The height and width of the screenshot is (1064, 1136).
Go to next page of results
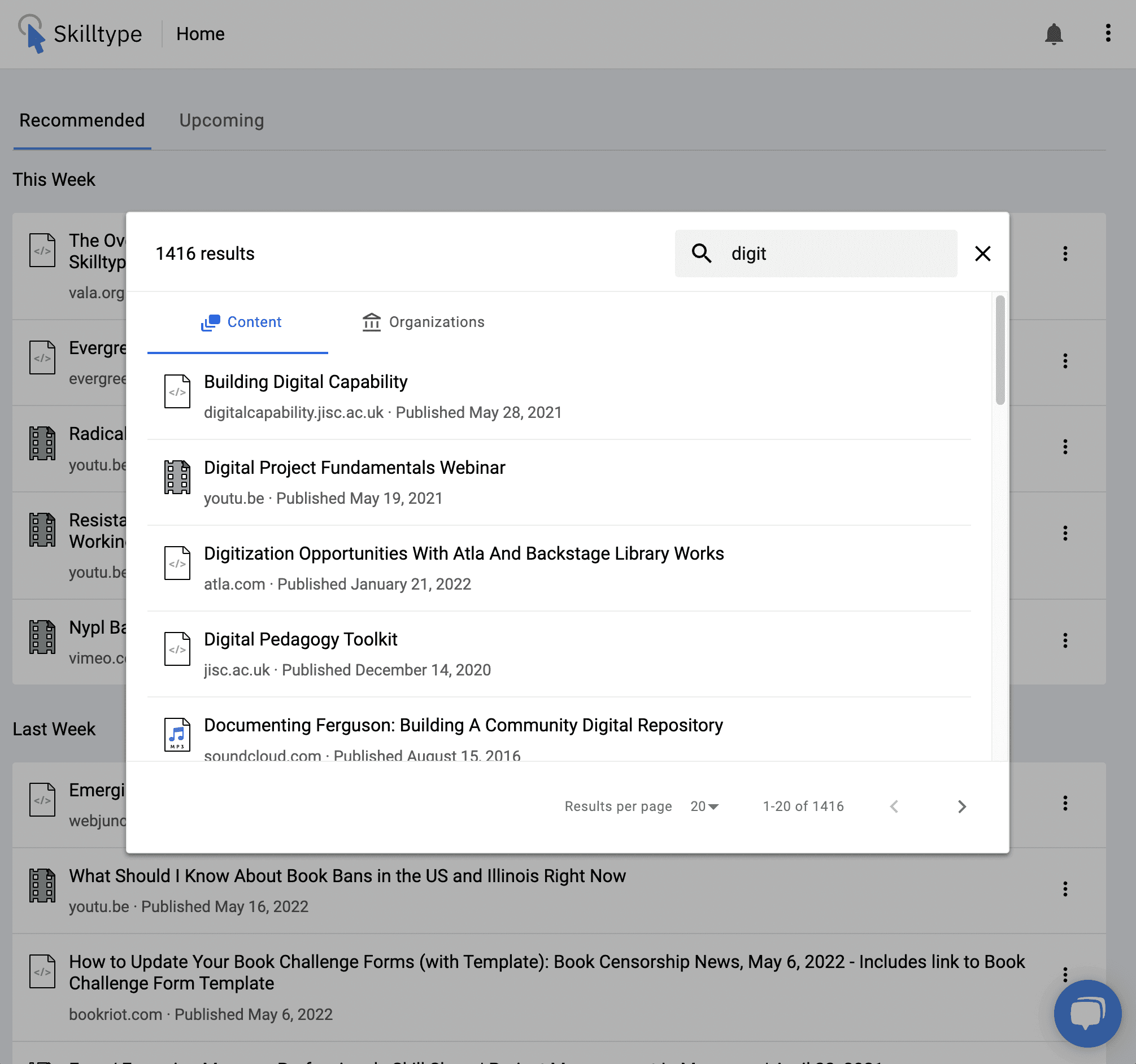coord(961,806)
